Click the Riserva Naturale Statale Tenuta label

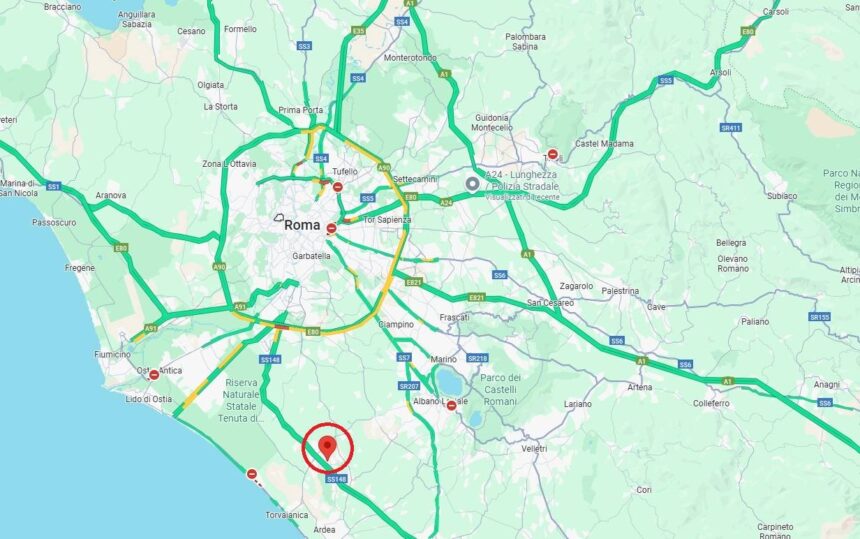[x=241, y=400]
